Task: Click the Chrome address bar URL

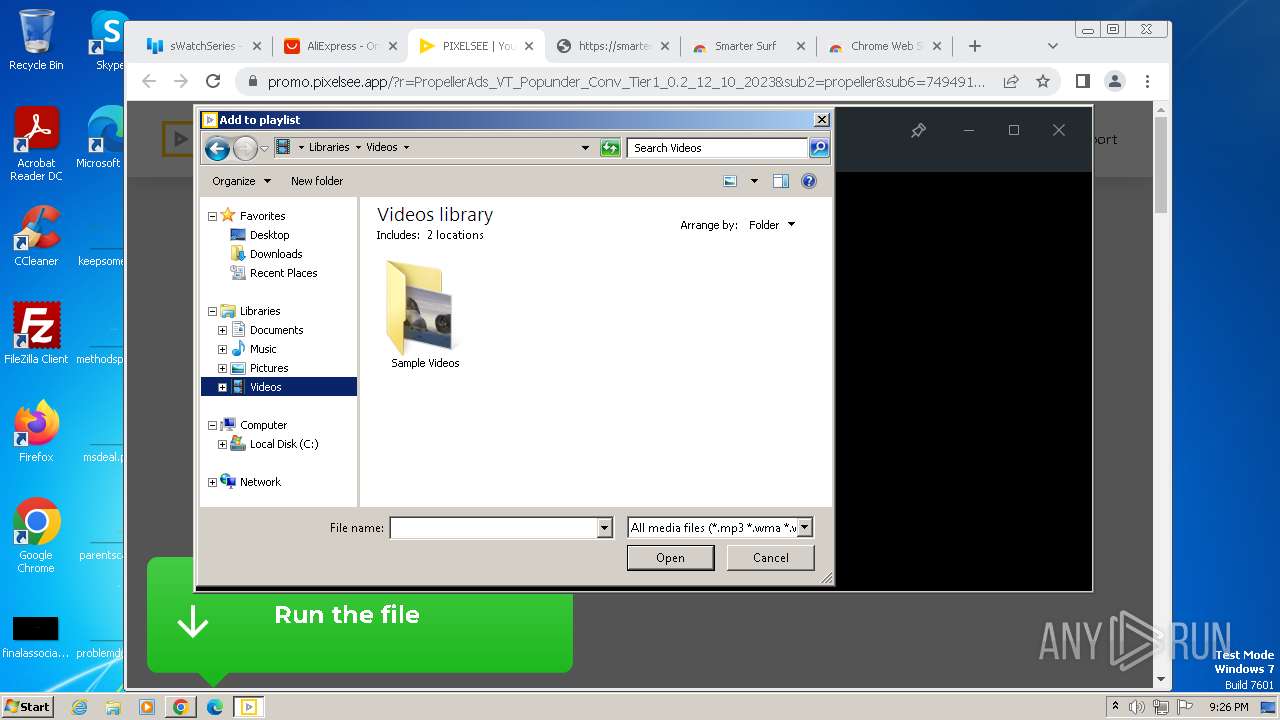Action: point(625,82)
